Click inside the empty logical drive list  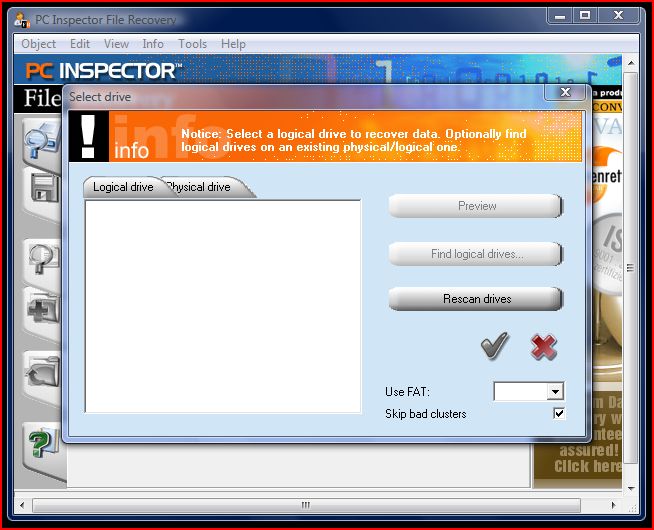coord(223,306)
